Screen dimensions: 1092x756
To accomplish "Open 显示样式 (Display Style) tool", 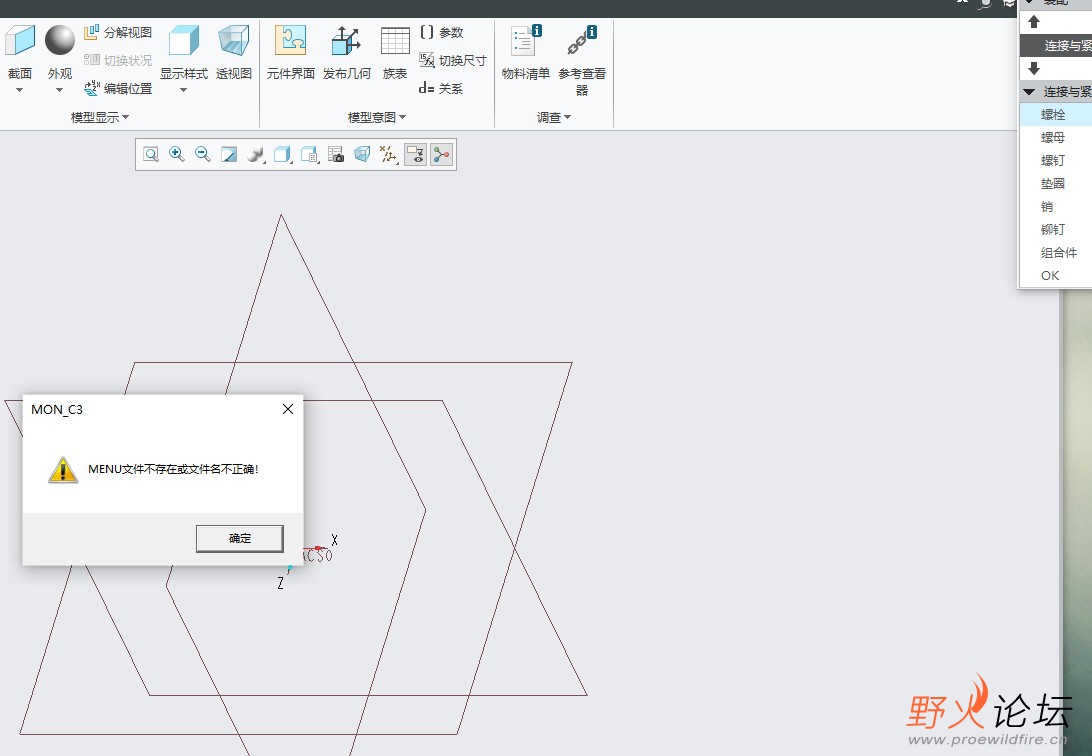I will click(x=184, y=52).
